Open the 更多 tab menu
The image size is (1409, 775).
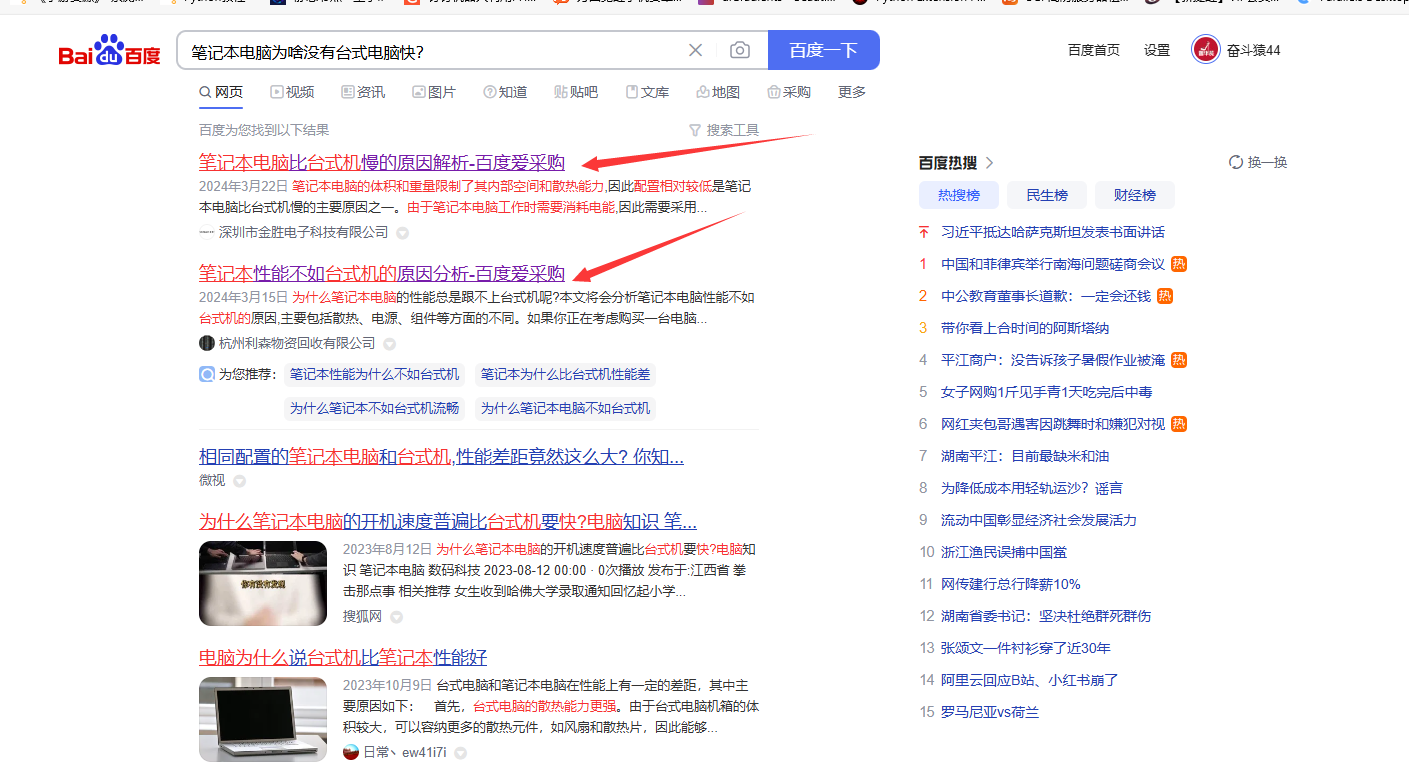(x=852, y=92)
